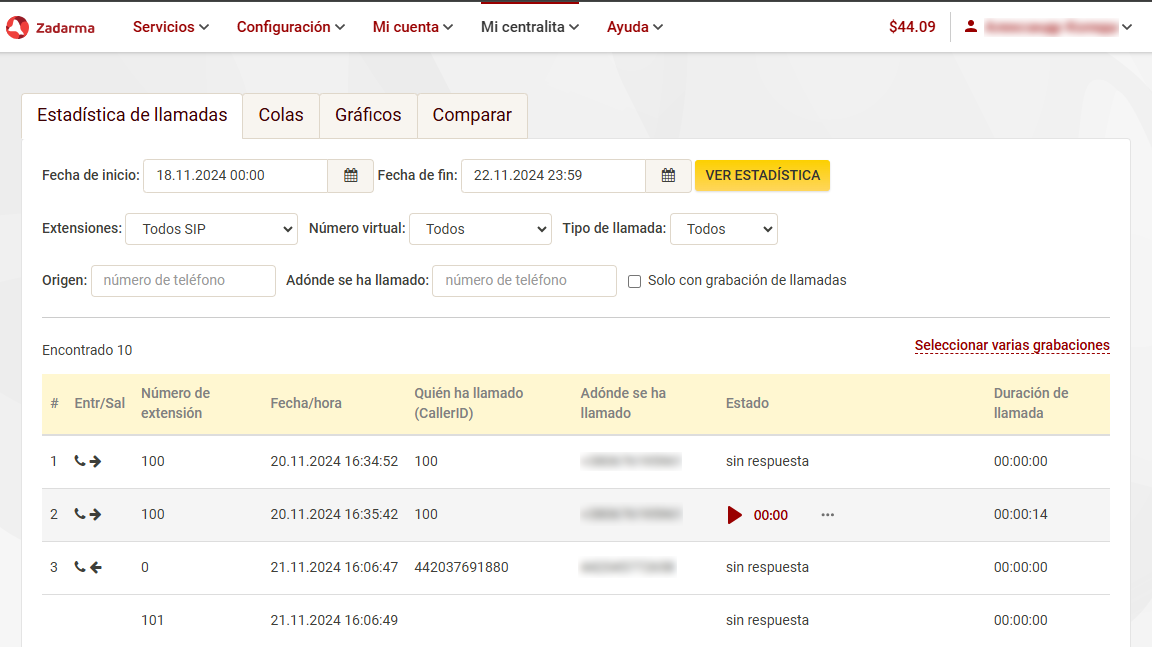Click the user profile icon
1152x647 pixels.
pos(971,26)
